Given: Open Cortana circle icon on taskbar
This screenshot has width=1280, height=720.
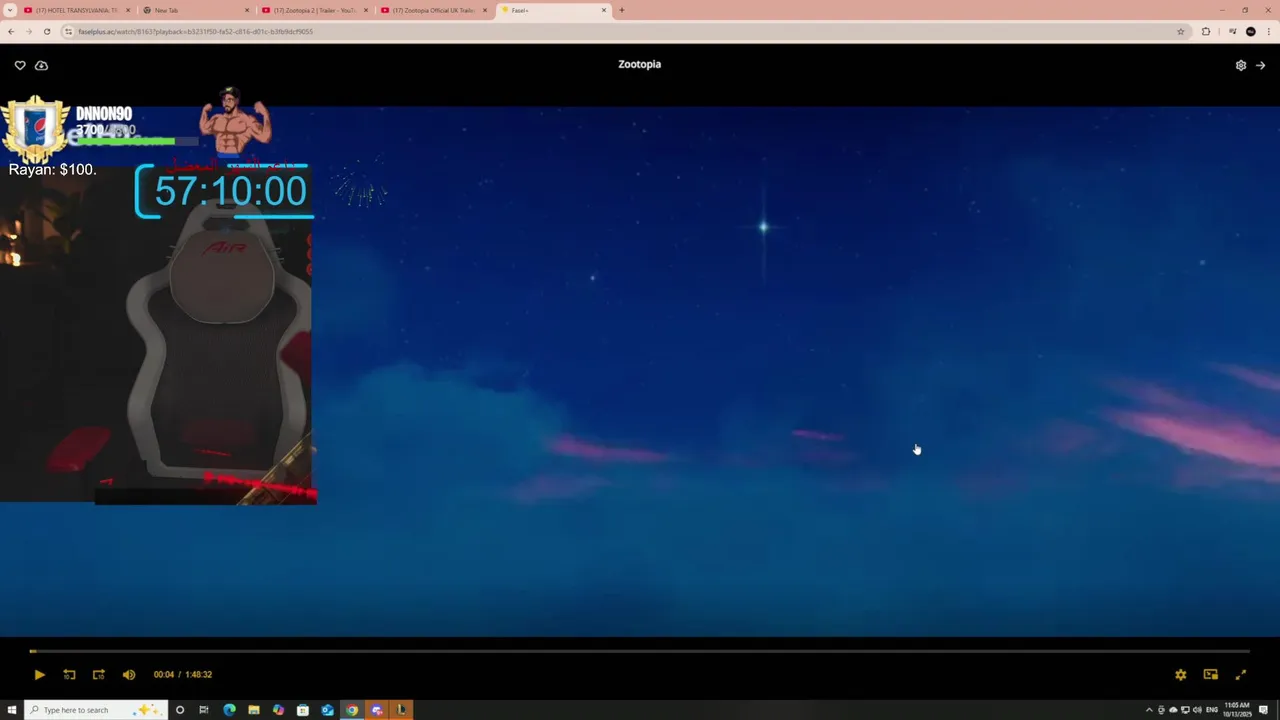Looking at the screenshot, I should click(180, 710).
